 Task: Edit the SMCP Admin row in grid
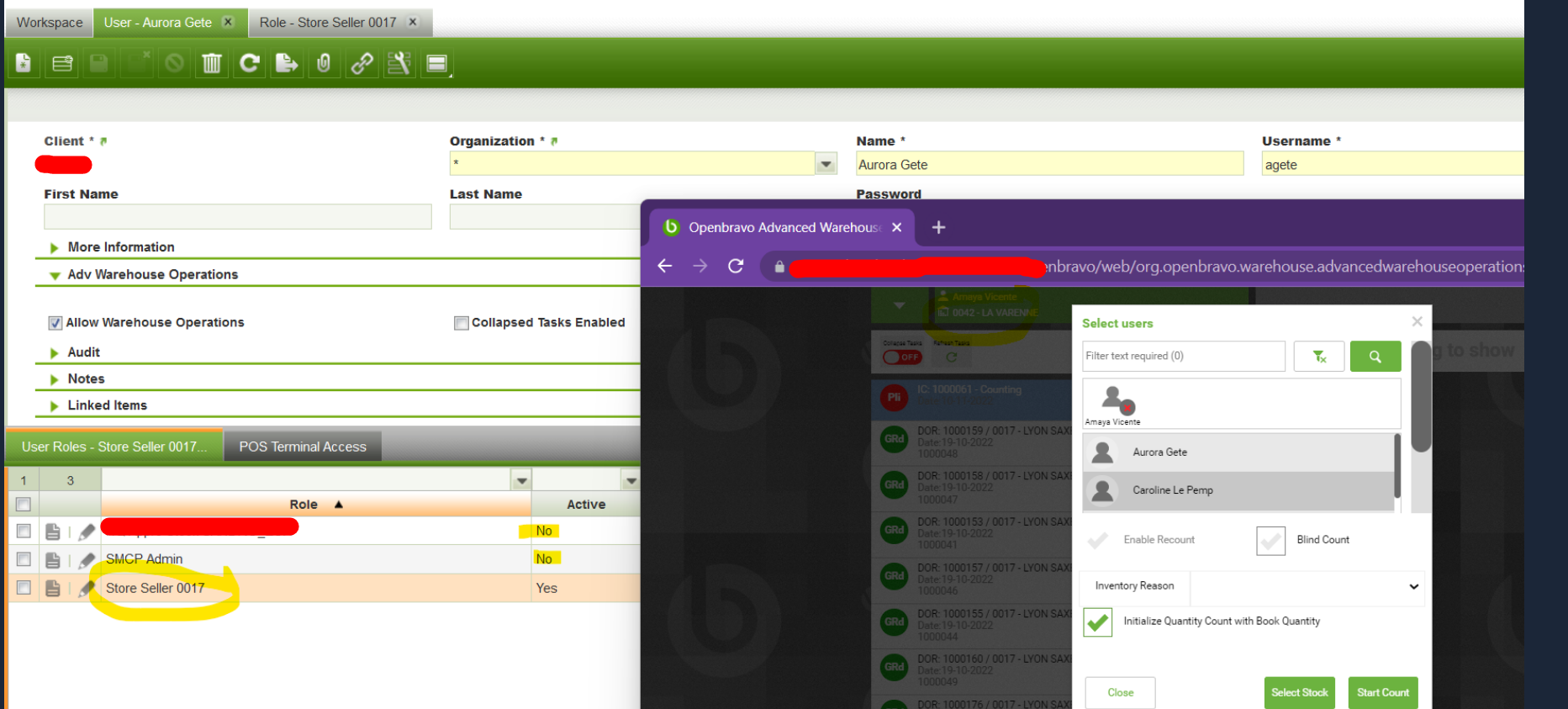[87, 560]
